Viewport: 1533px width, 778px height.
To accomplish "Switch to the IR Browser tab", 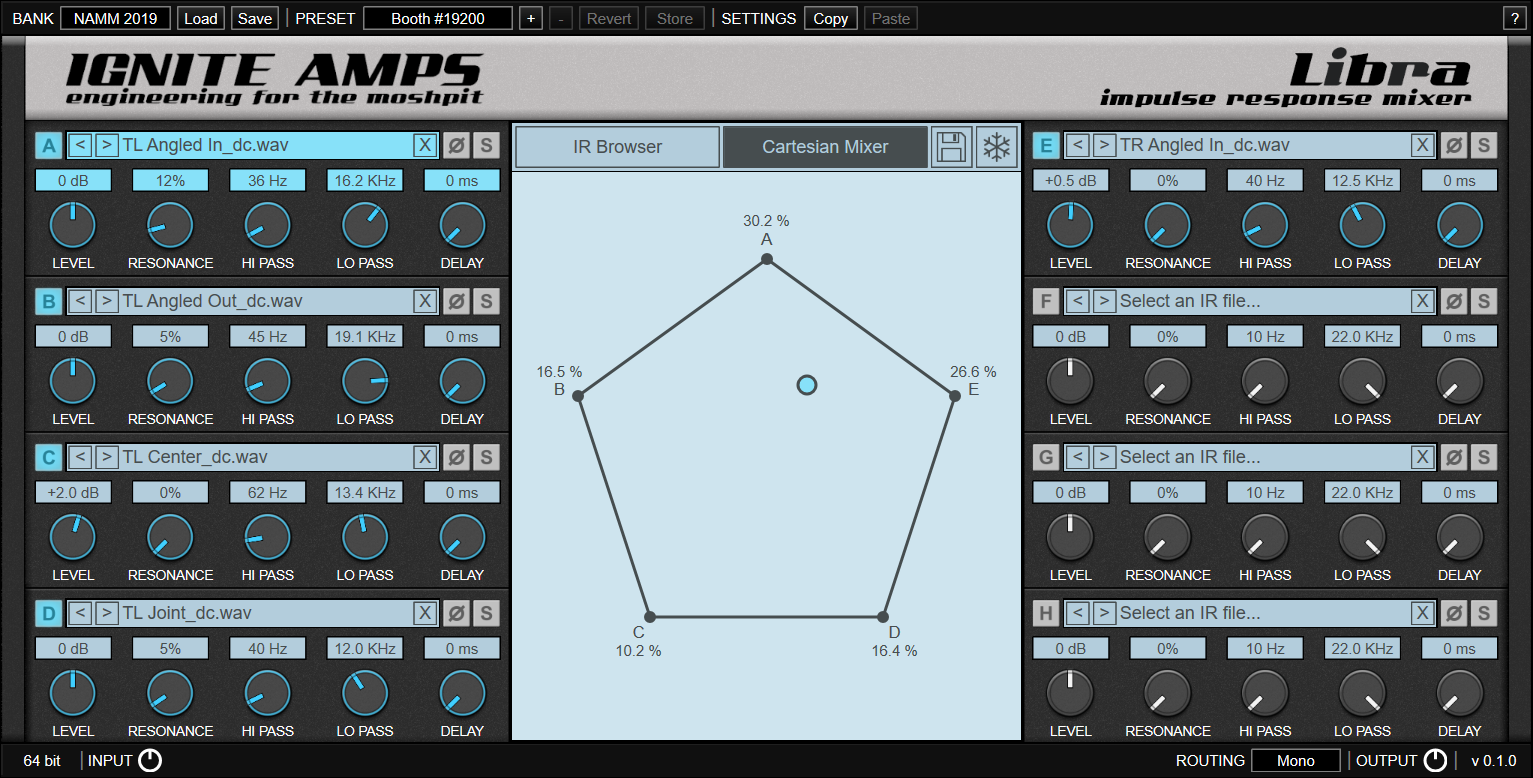I will click(617, 146).
